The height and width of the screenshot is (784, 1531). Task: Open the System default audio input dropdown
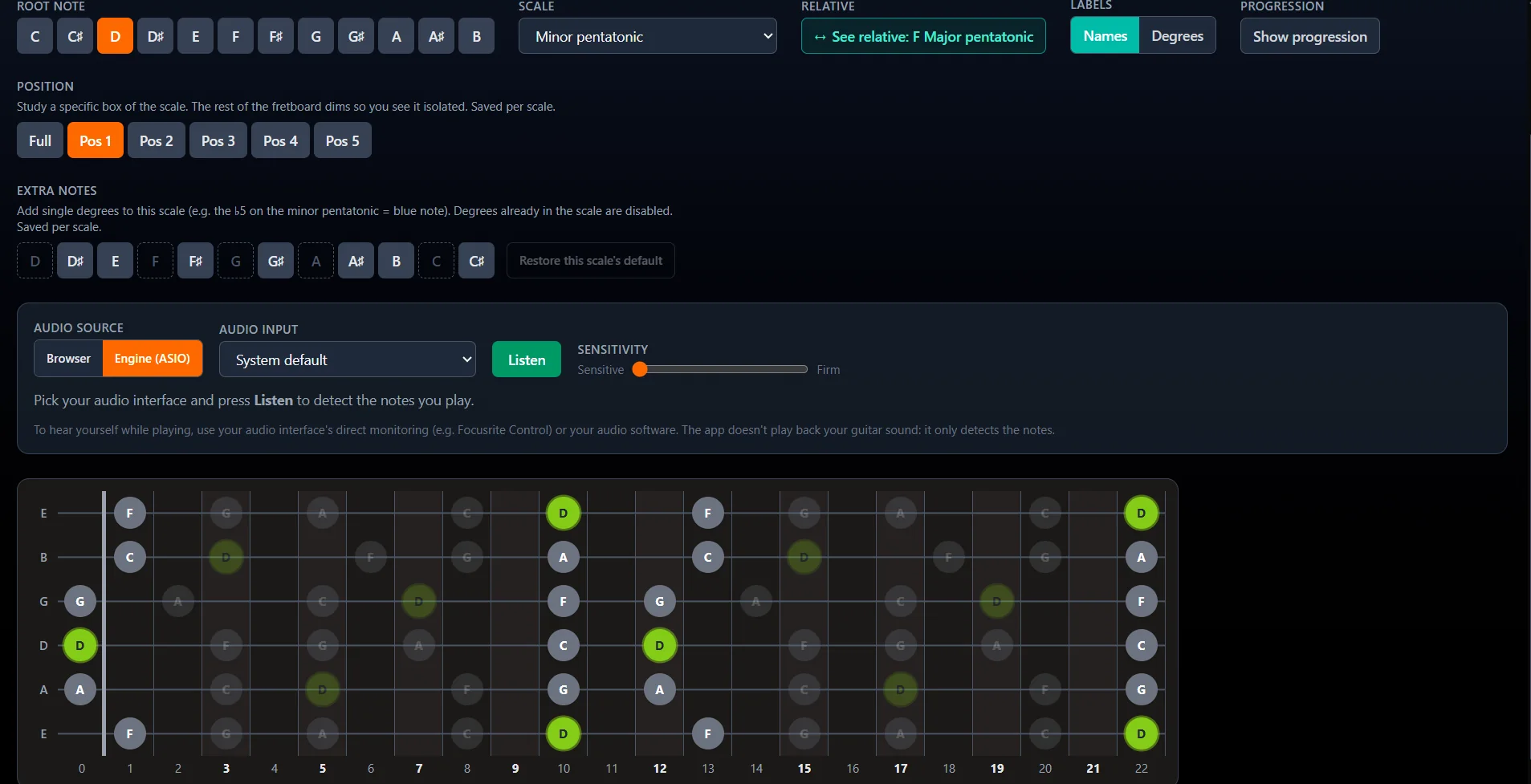click(x=347, y=360)
